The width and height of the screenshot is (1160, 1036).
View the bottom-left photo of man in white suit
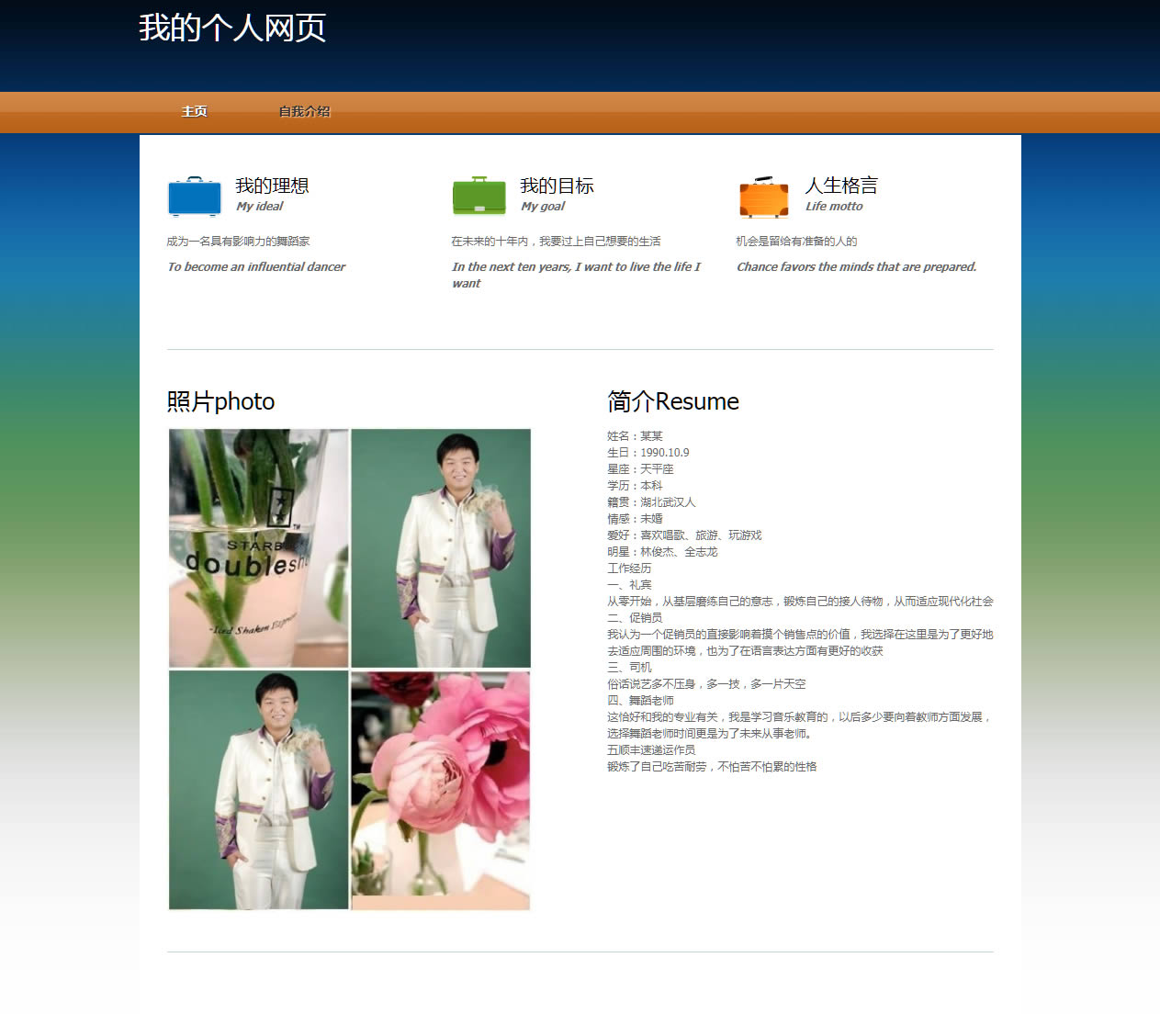click(x=258, y=790)
